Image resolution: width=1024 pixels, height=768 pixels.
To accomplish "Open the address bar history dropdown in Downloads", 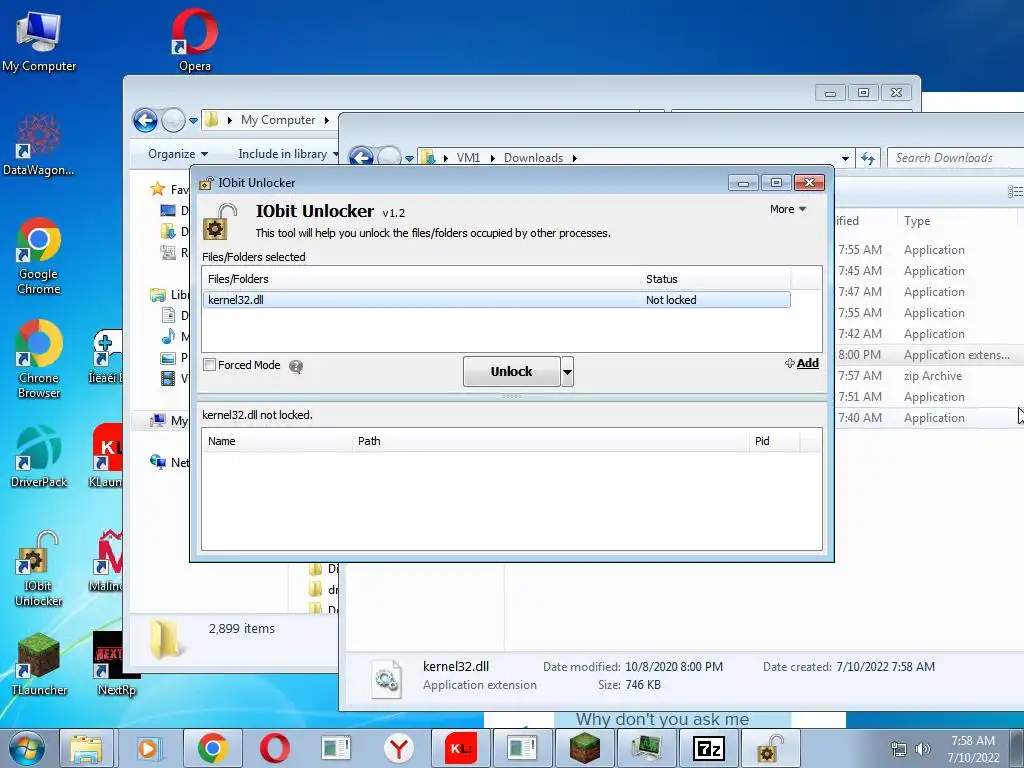I will (845, 158).
